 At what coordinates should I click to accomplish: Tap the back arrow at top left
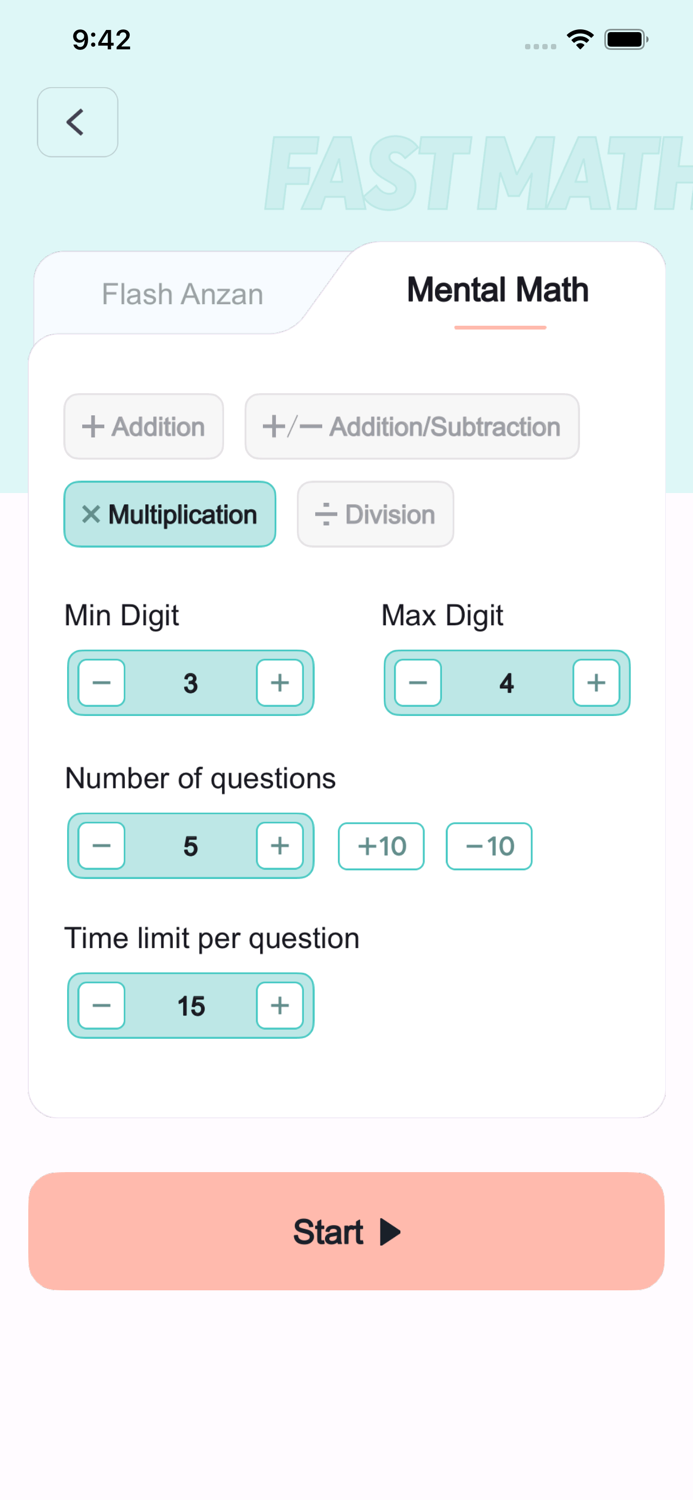click(77, 122)
